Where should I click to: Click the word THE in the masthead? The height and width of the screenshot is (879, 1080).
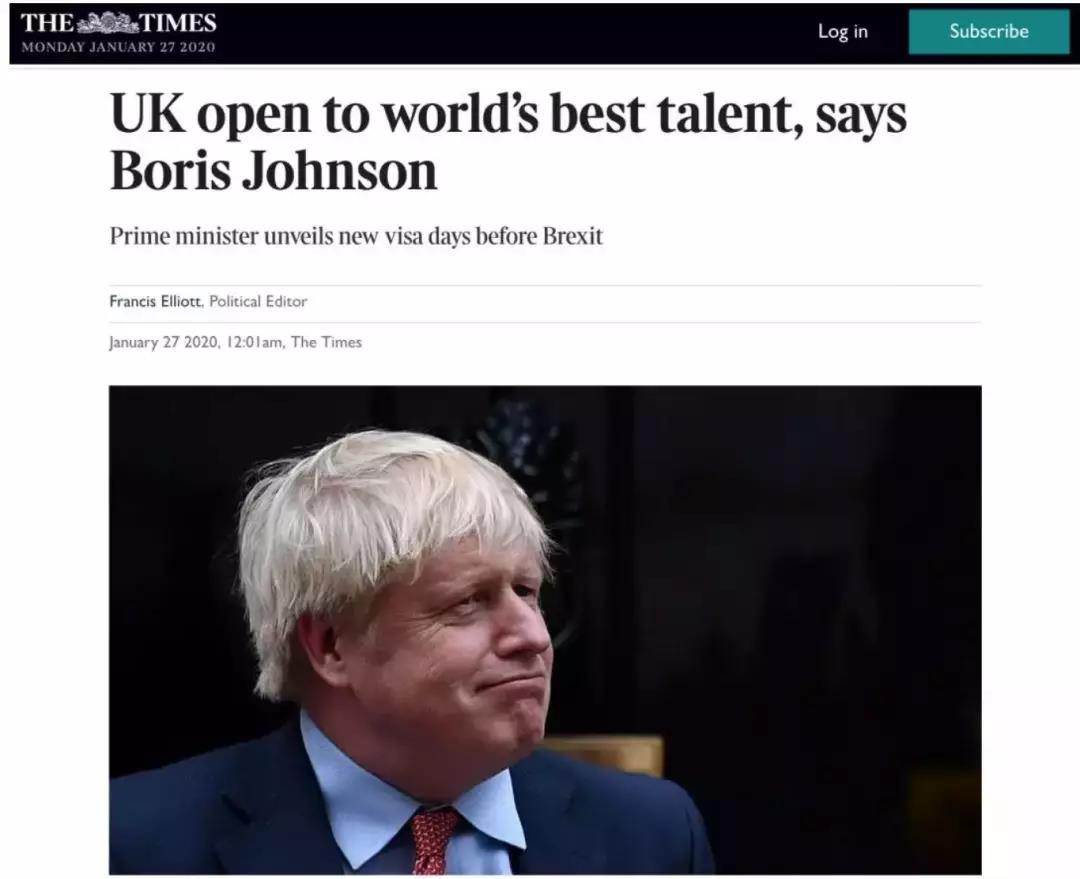48,23
